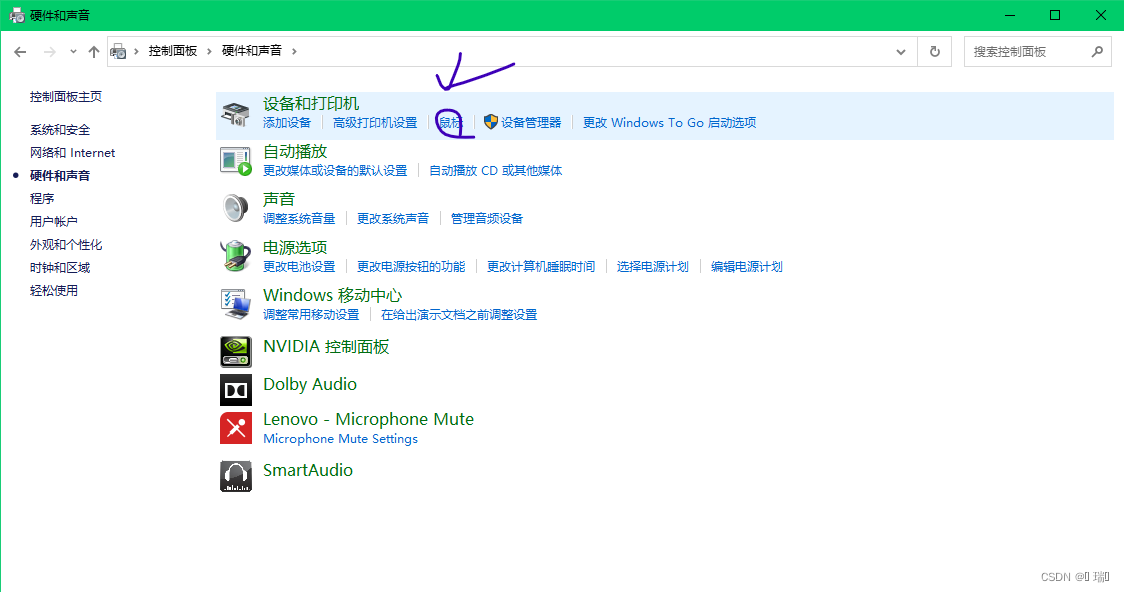
Task: Open the Lenovo Microphone Mute icon
Action: 236,428
